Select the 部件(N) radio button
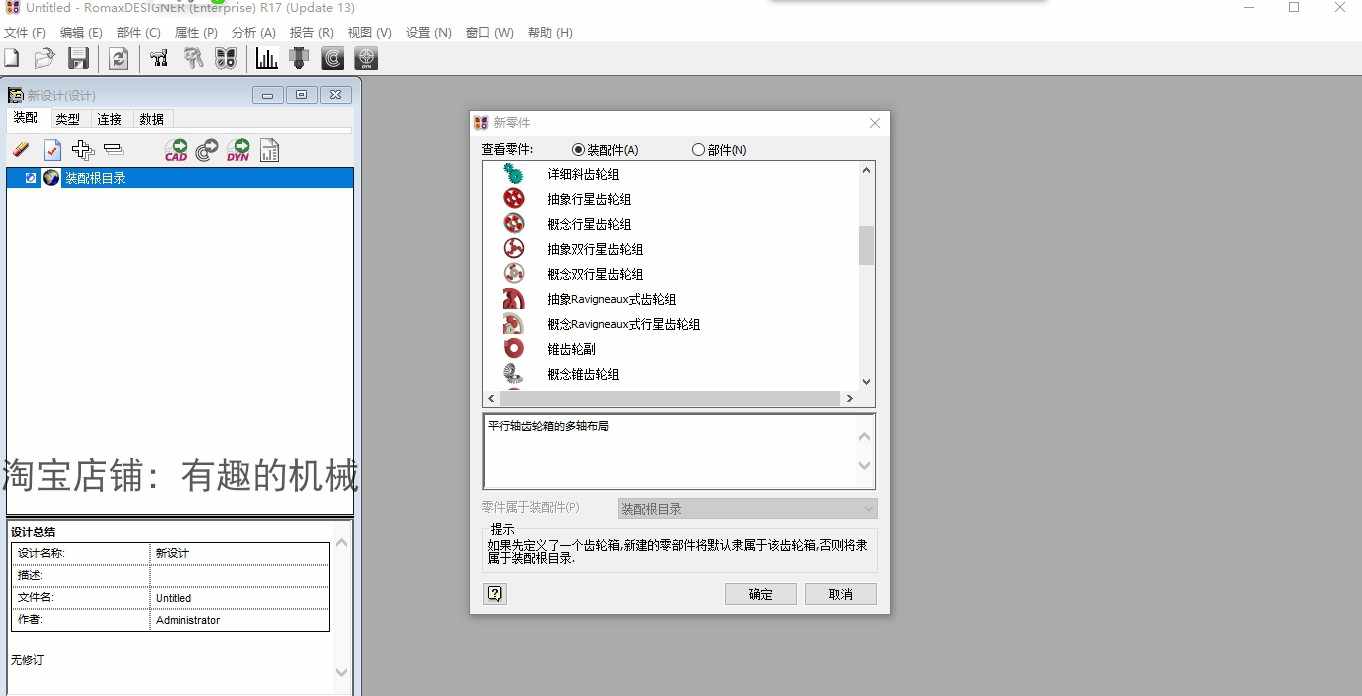This screenshot has width=1362, height=696. (x=698, y=150)
